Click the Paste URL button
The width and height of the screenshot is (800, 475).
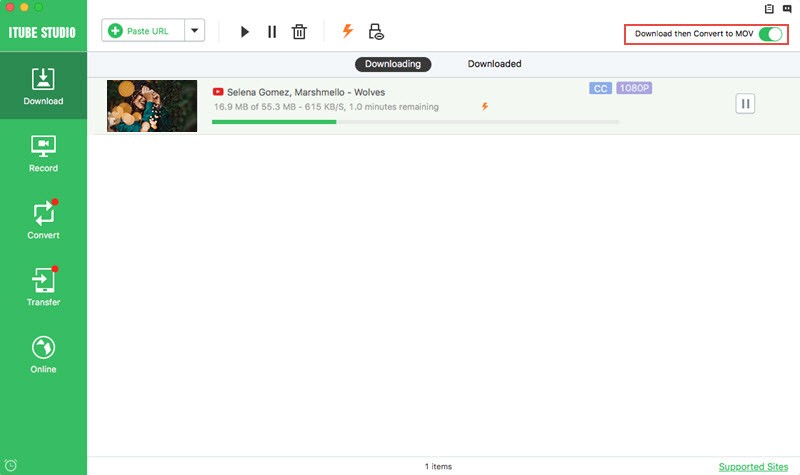[143, 31]
